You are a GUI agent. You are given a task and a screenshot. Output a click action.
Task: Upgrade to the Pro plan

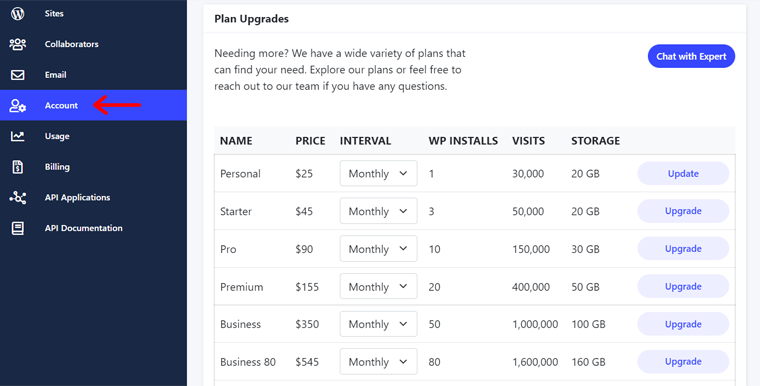tap(683, 249)
